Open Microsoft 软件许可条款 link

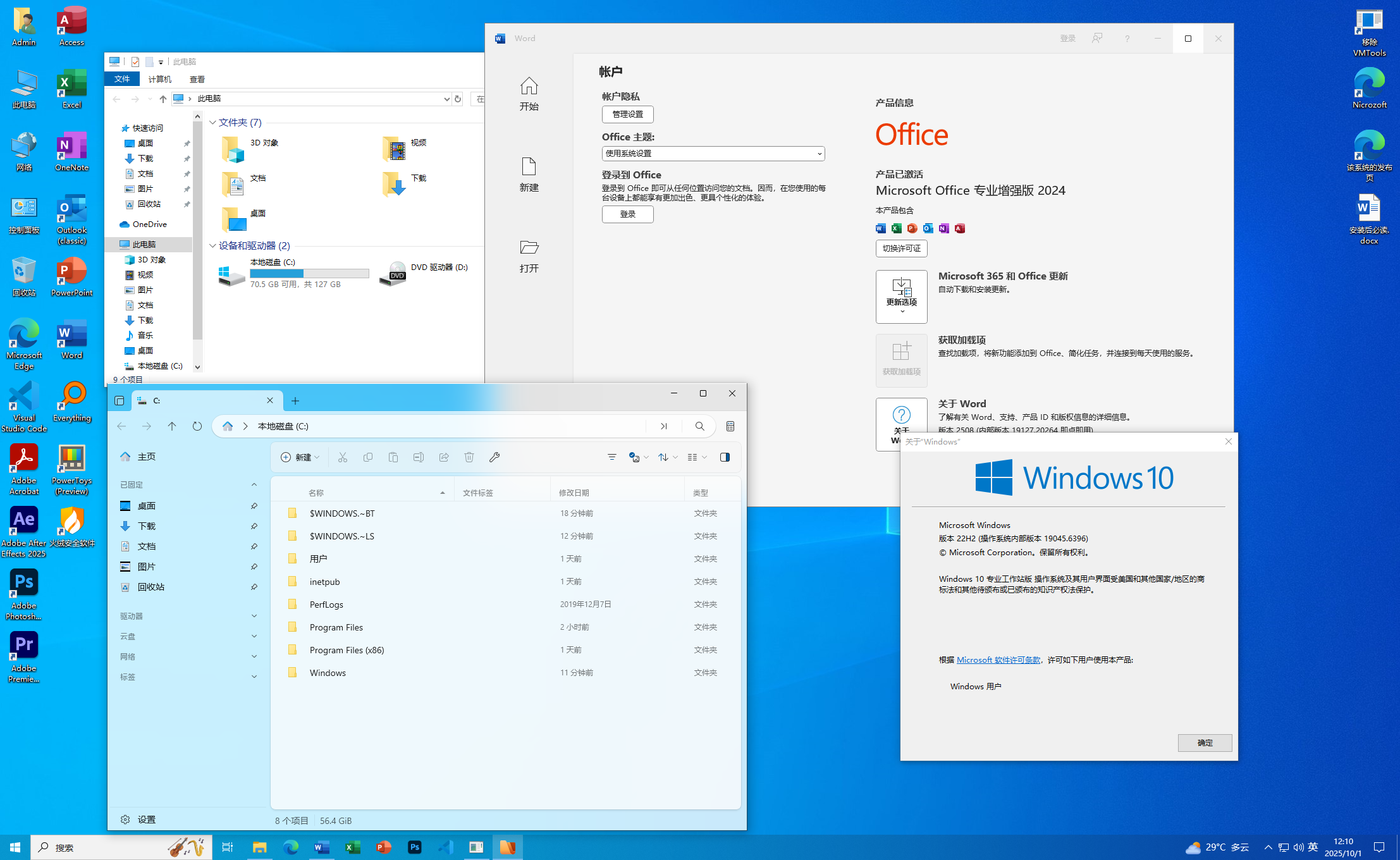(998, 660)
